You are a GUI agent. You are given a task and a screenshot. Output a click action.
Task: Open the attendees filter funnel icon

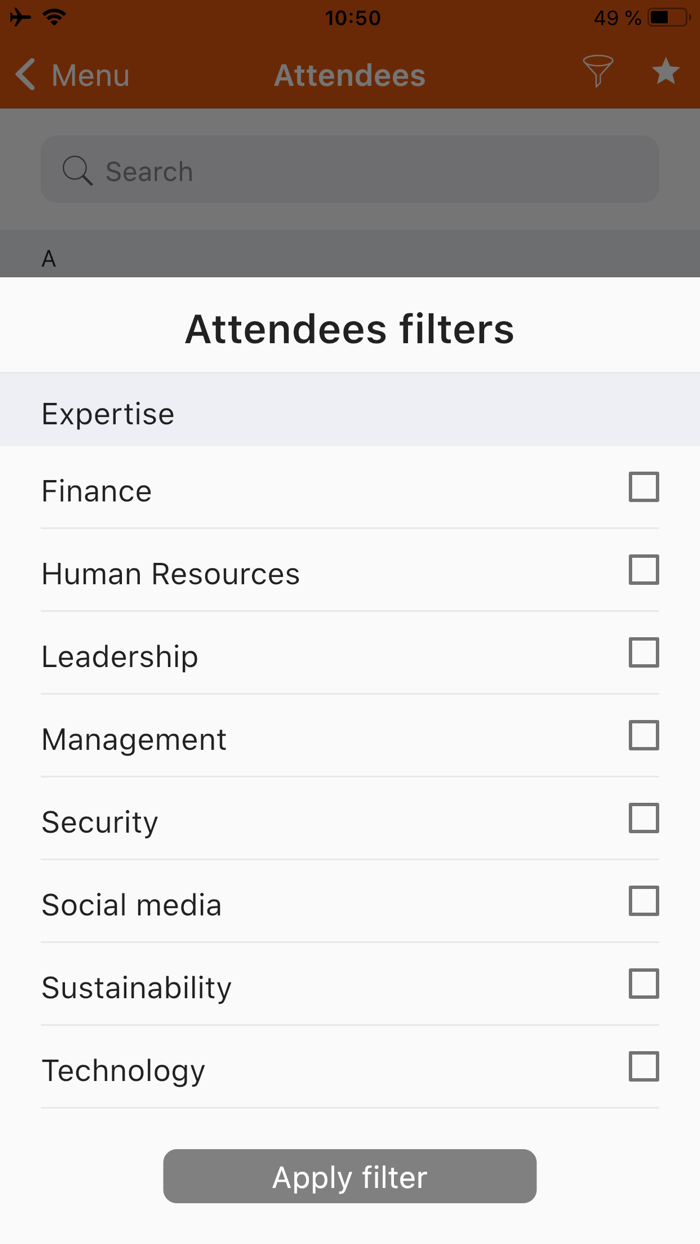[x=597, y=71]
